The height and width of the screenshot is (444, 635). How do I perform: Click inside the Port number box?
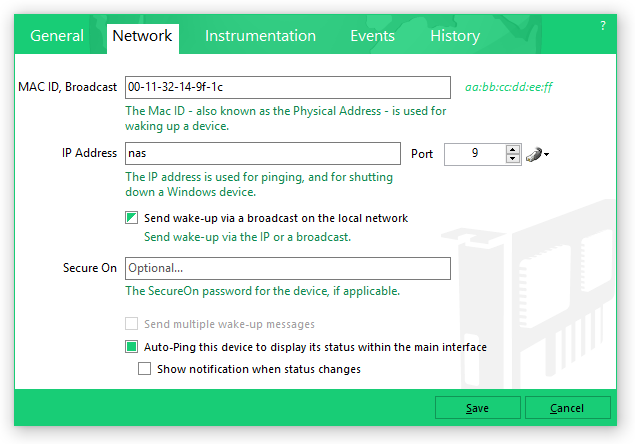473,154
